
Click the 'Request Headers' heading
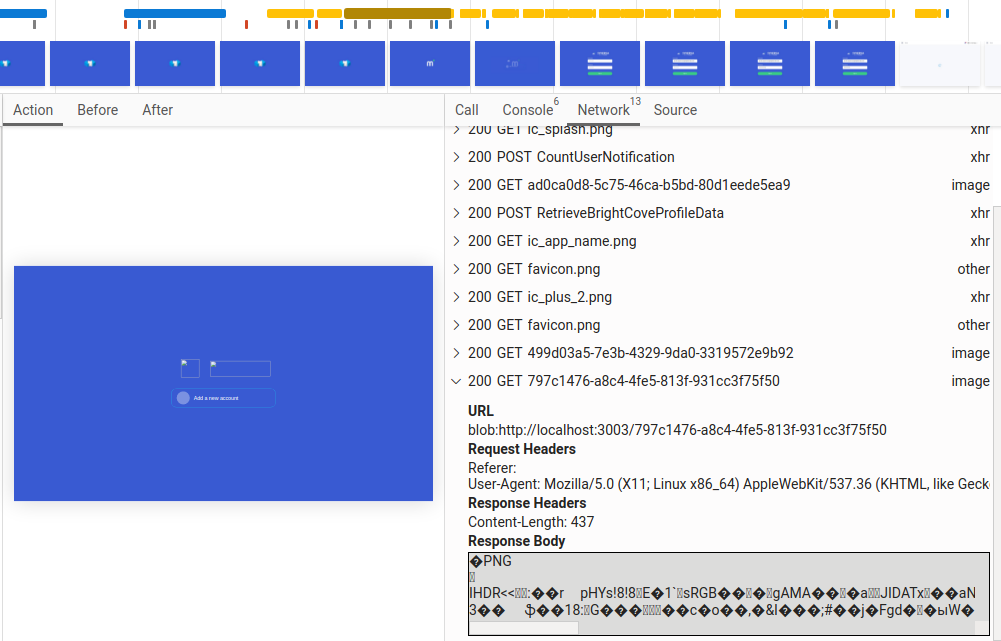pos(522,449)
